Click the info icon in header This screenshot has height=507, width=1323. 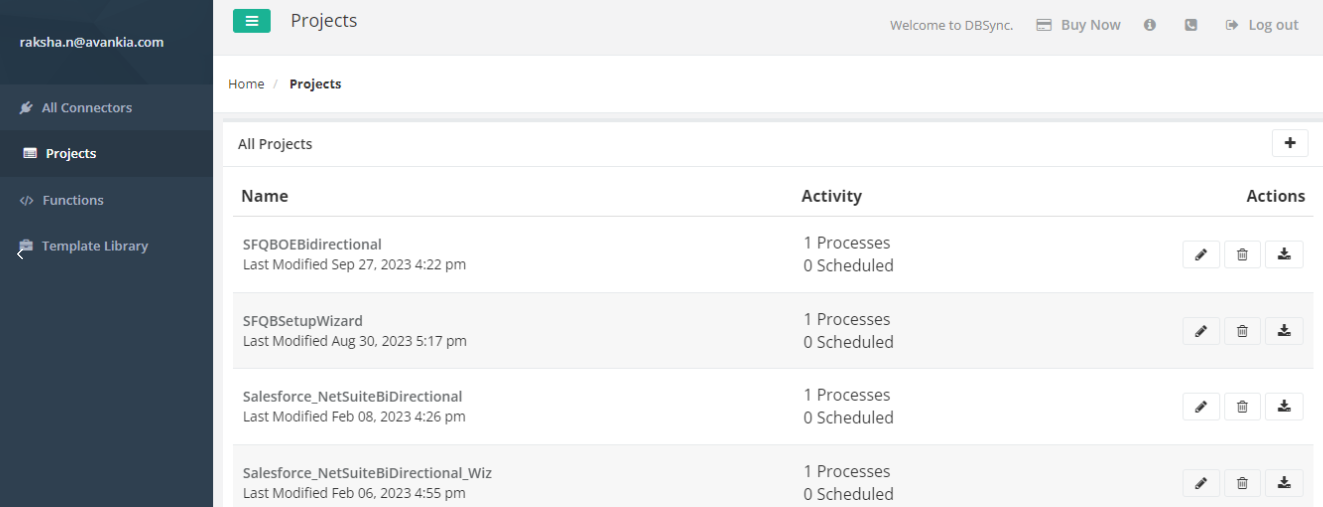click(x=1150, y=25)
